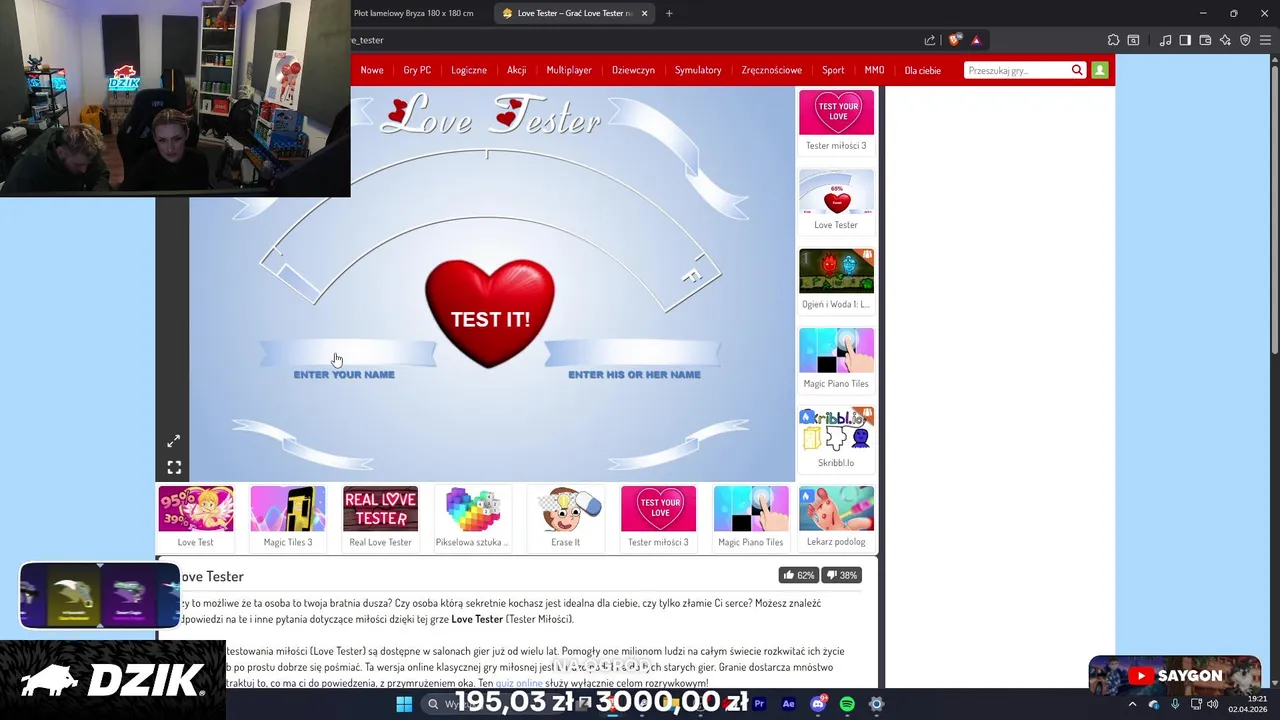Open the Erase It game thumbnail
The image size is (1280, 720).
click(x=566, y=517)
